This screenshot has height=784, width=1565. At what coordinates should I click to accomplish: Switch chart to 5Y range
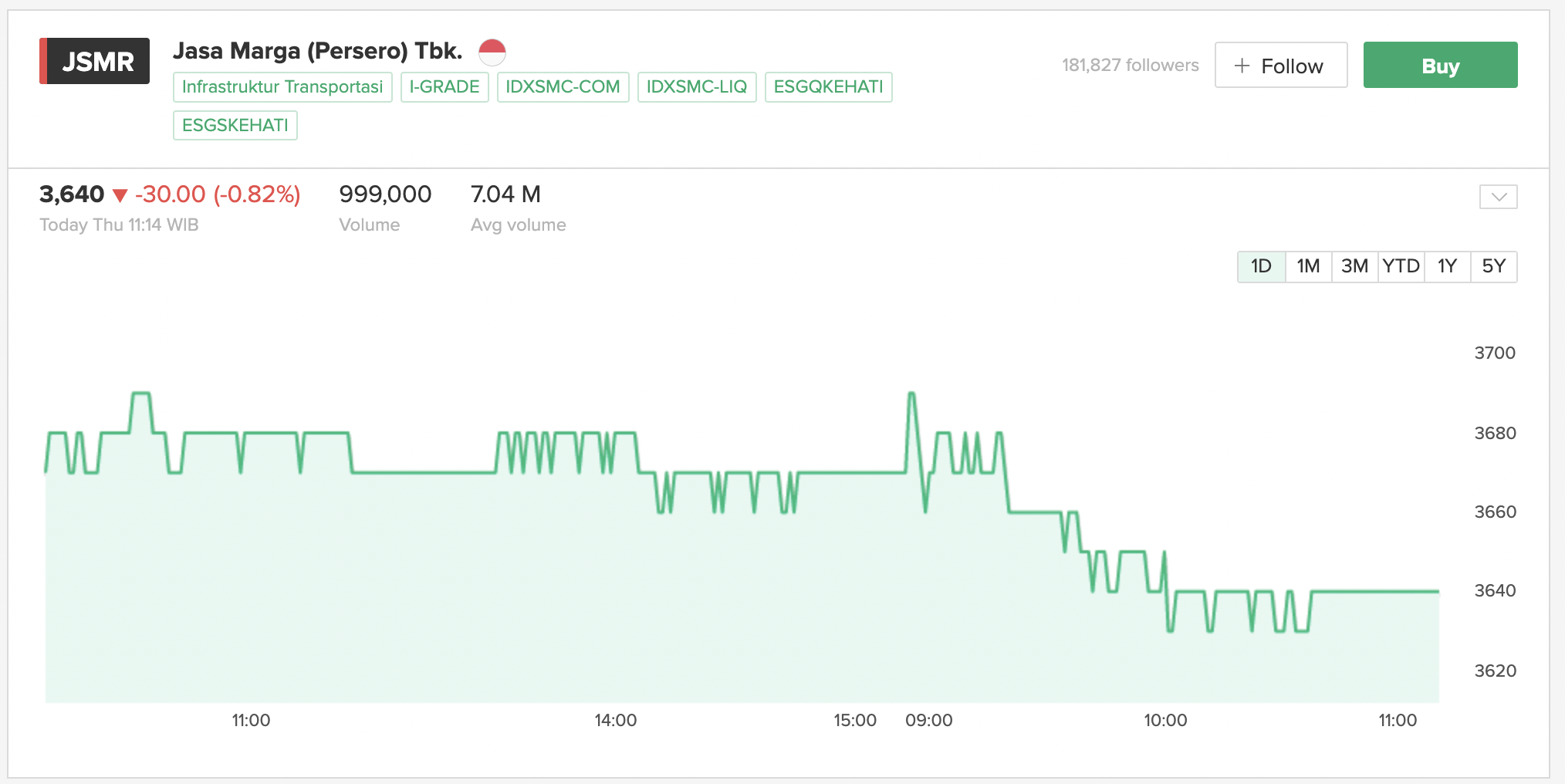[x=1494, y=267]
